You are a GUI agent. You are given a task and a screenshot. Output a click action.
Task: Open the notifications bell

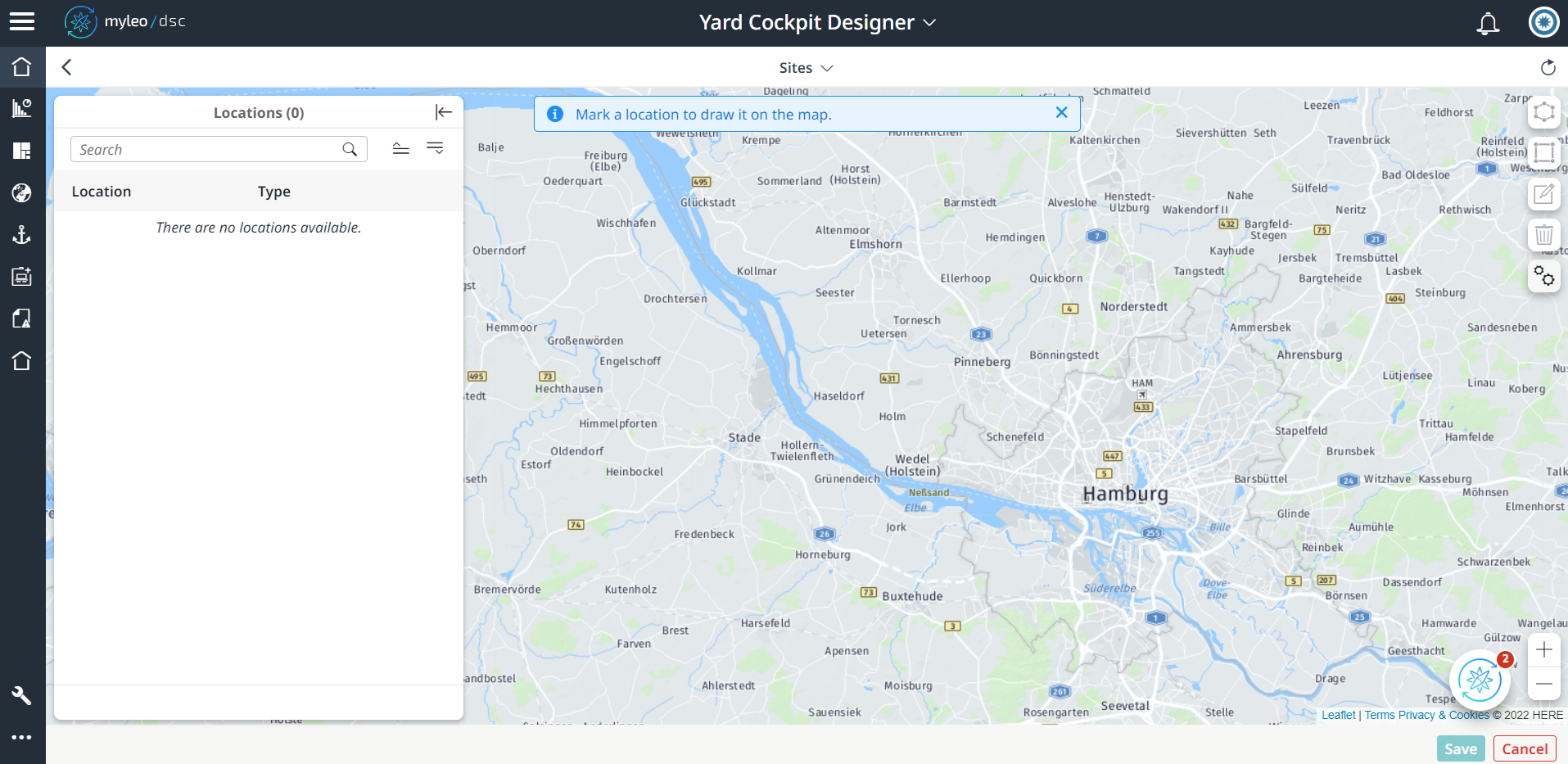coord(1488,23)
